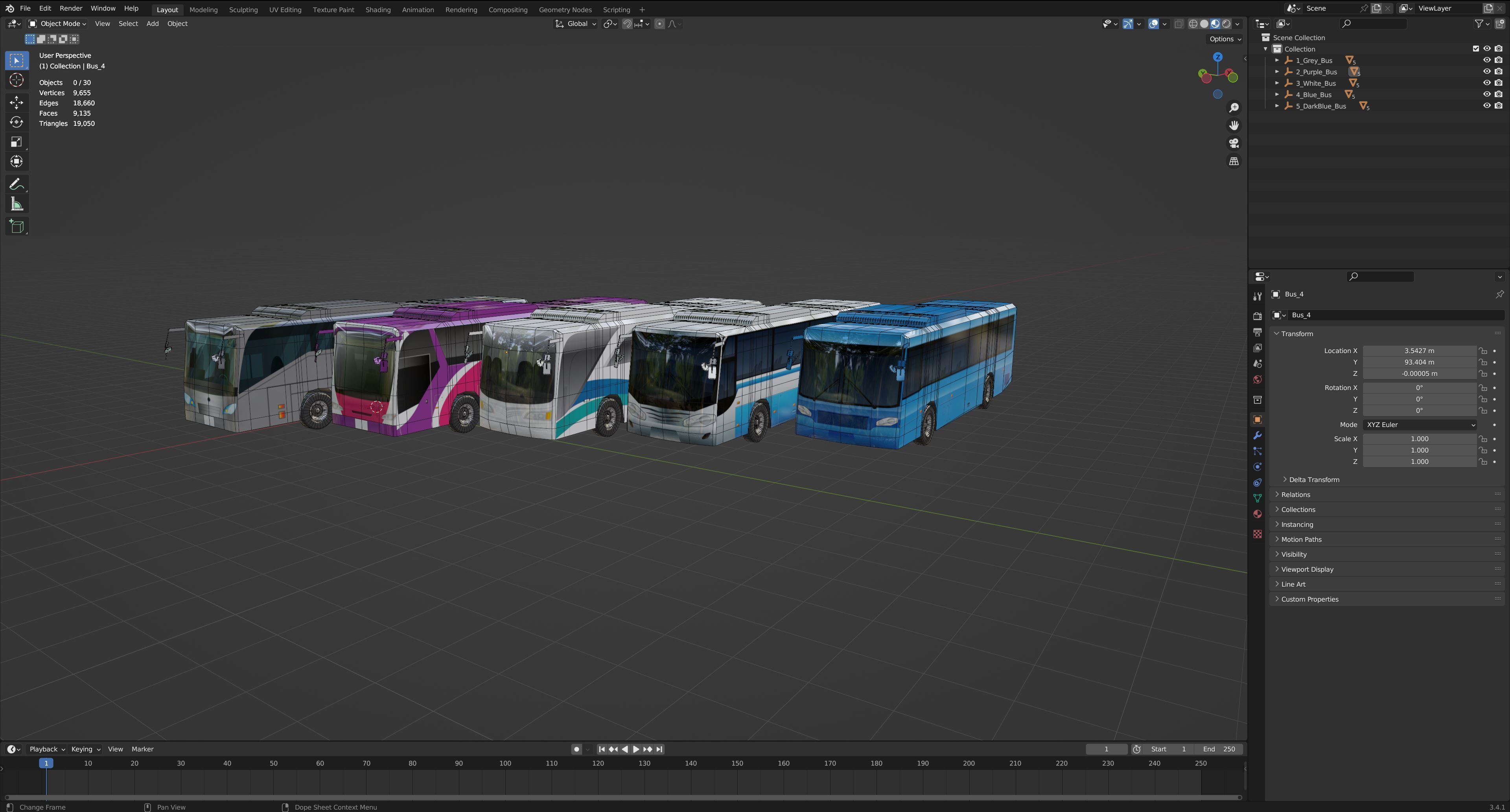Open the File menu
The image size is (1510, 812).
pos(25,8)
